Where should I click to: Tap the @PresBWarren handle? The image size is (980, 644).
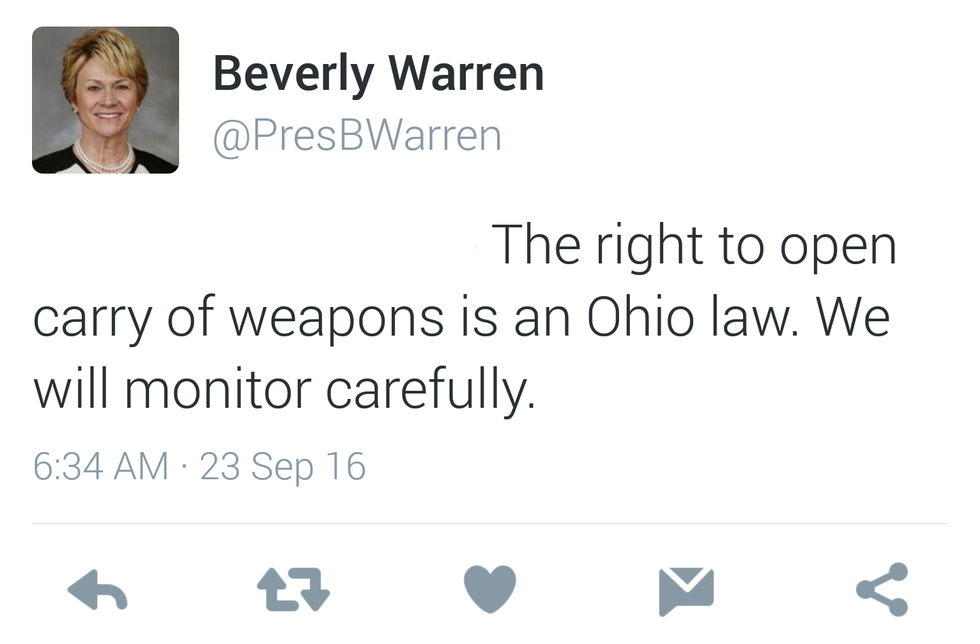coord(357,136)
